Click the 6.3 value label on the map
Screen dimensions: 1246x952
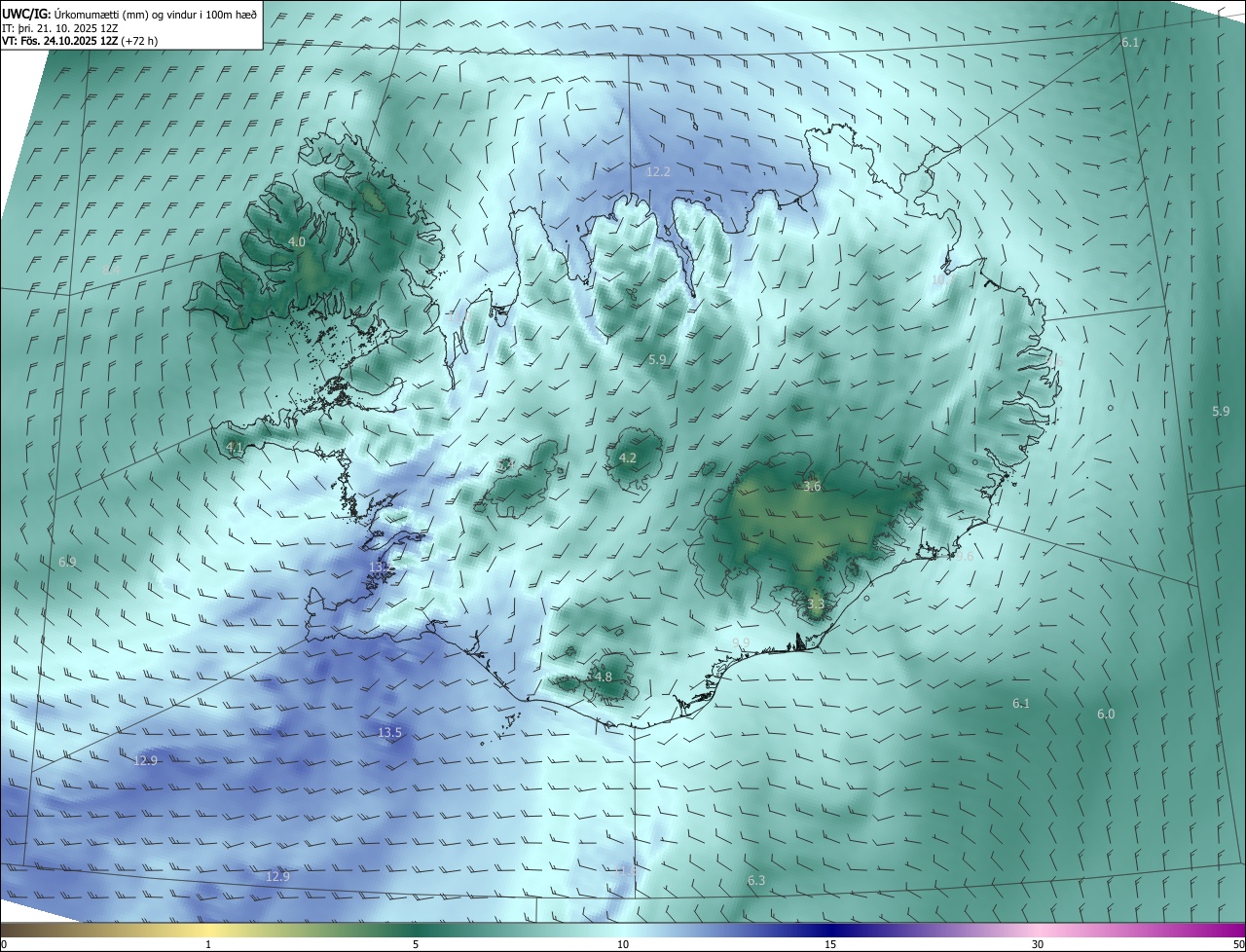click(756, 880)
